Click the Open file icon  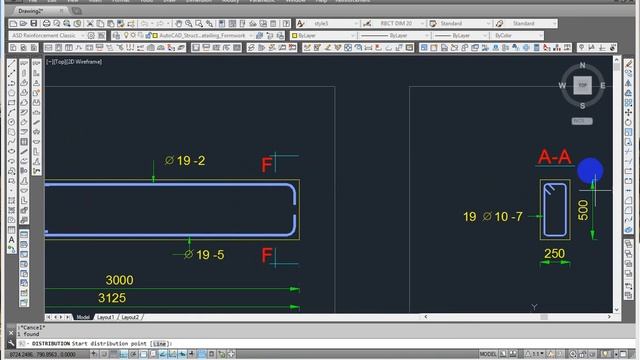23,24
